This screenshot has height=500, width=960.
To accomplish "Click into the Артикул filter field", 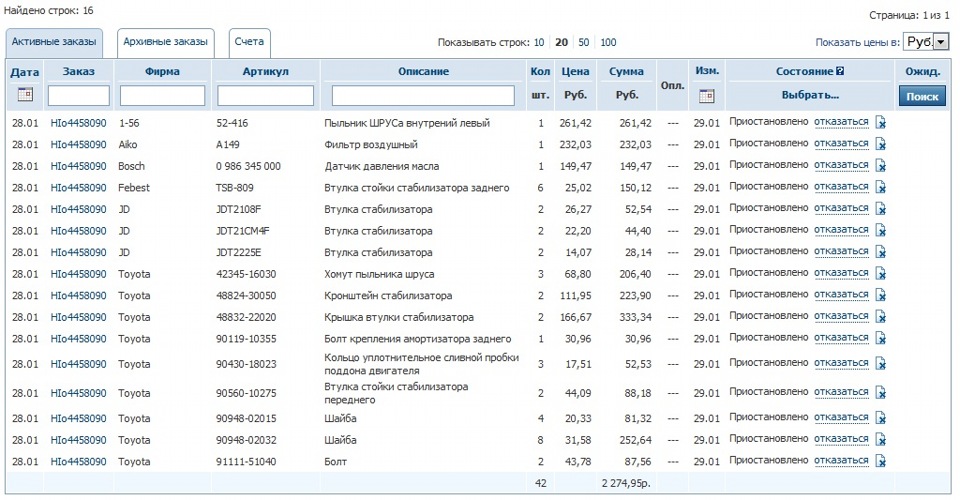I will (x=265, y=95).
